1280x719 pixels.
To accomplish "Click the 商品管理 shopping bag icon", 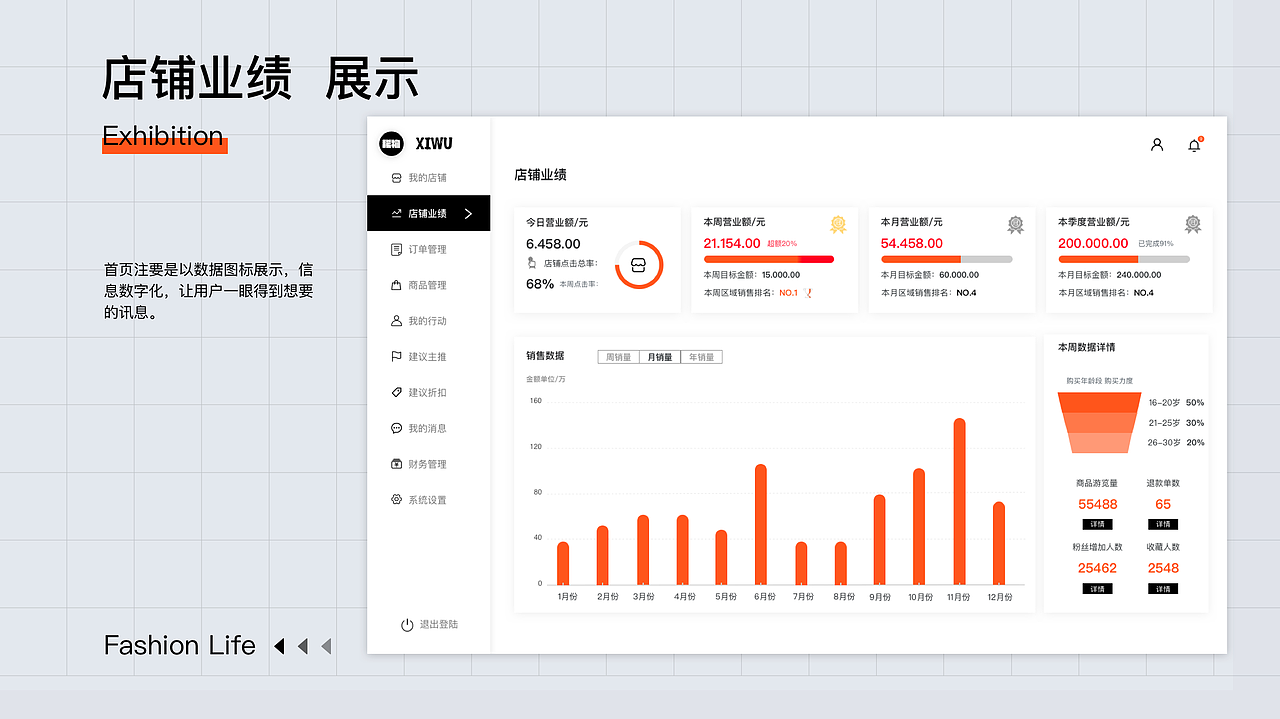I will point(398,285).
